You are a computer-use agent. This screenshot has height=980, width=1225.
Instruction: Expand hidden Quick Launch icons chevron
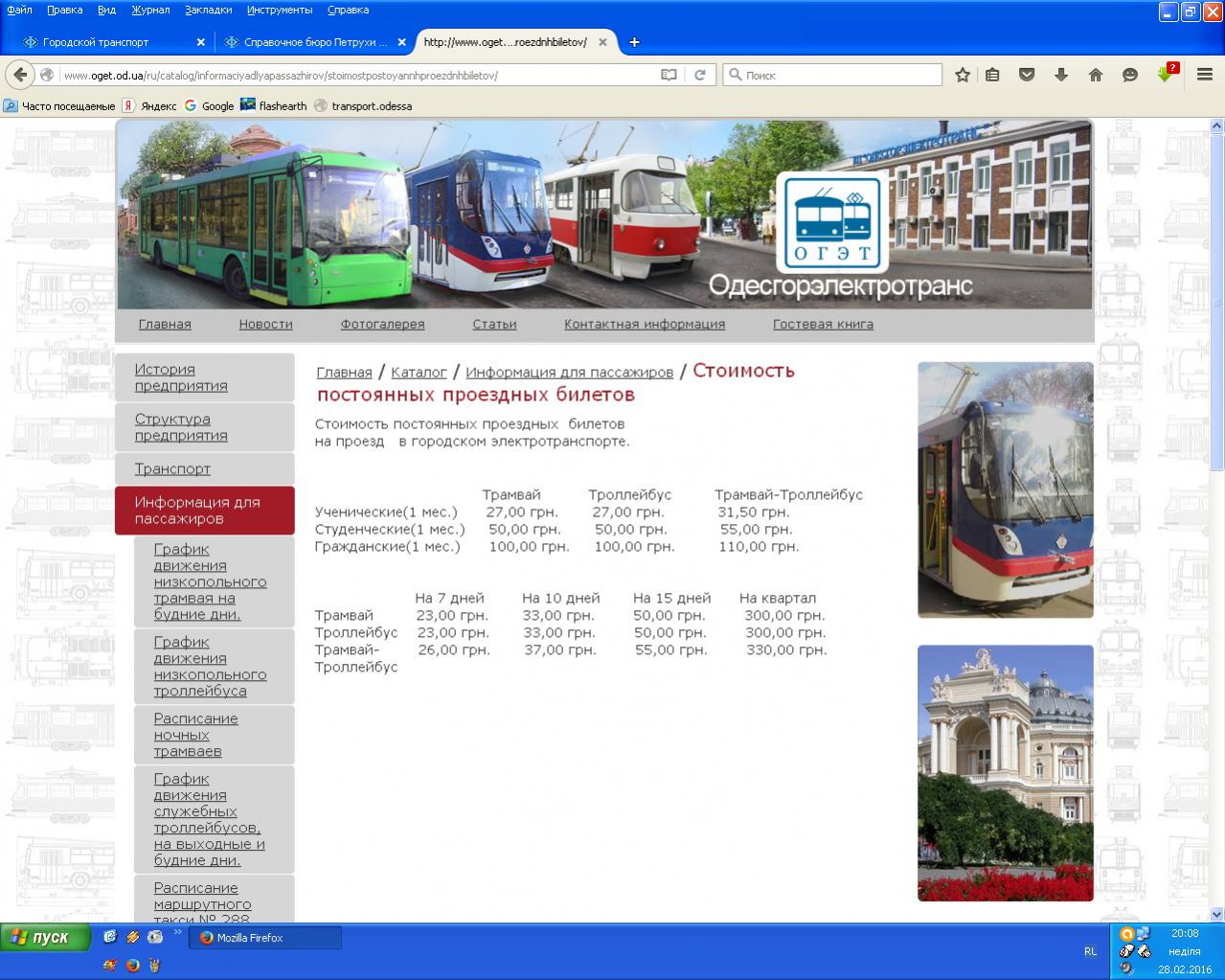177,932
